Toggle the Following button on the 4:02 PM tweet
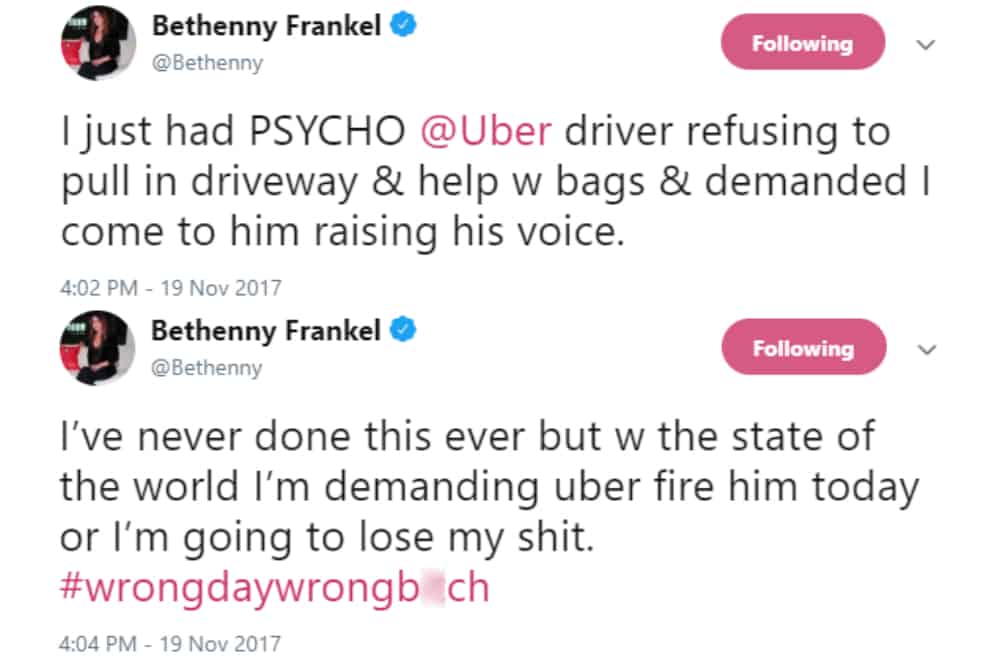The width and height of the screenshot is (1000, 661). pyautogui.click(x=803, y=44)
